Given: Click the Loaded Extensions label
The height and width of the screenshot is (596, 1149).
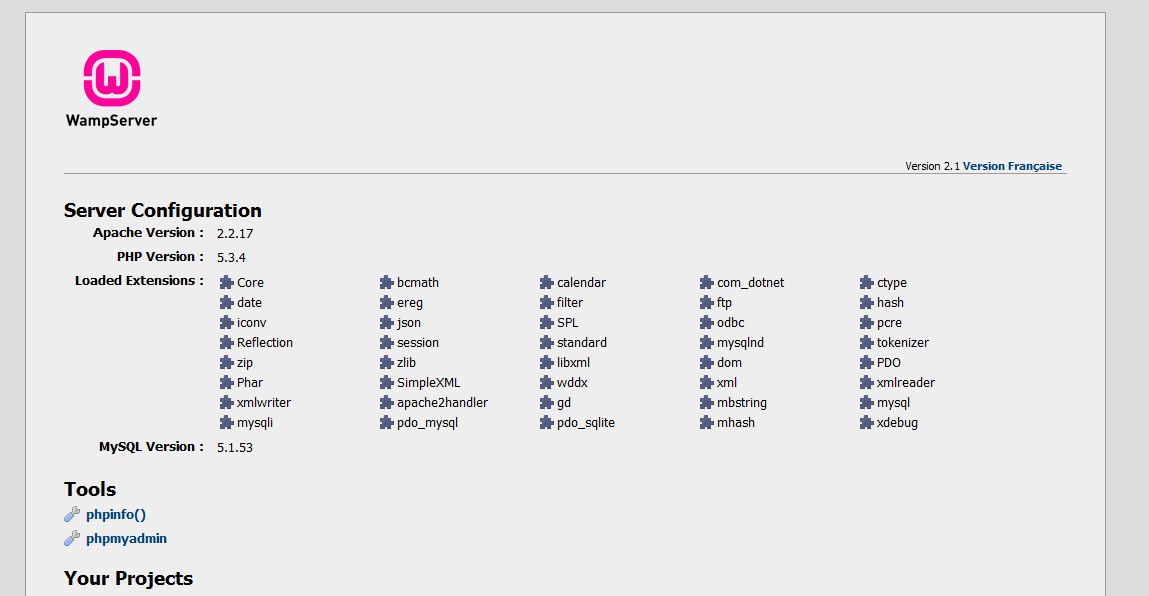Looking at the screenshot, I should (139, 281).
